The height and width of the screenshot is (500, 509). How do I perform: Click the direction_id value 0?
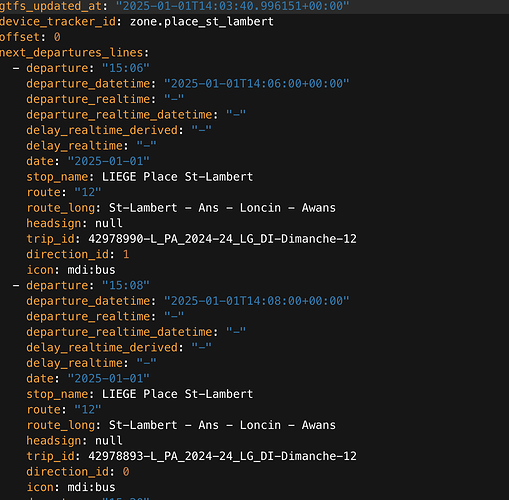pos(126,472)
